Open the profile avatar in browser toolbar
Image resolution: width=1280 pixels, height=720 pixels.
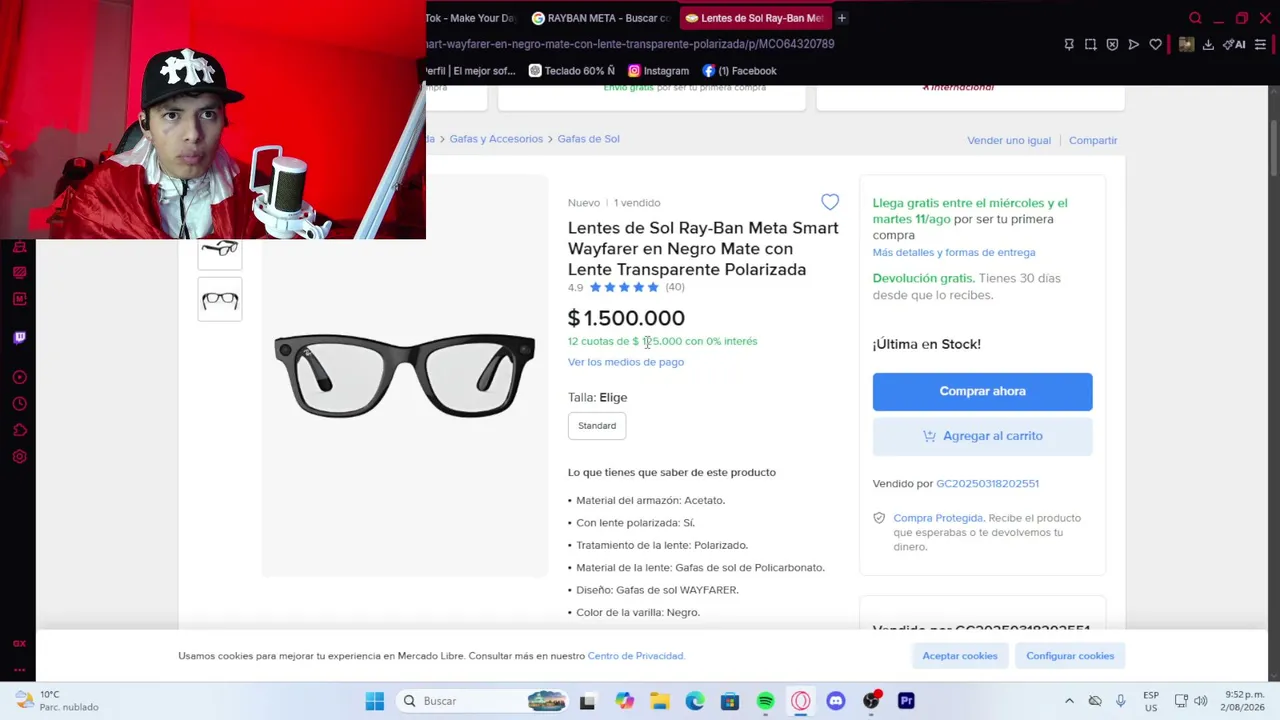tap(1186, 44)
